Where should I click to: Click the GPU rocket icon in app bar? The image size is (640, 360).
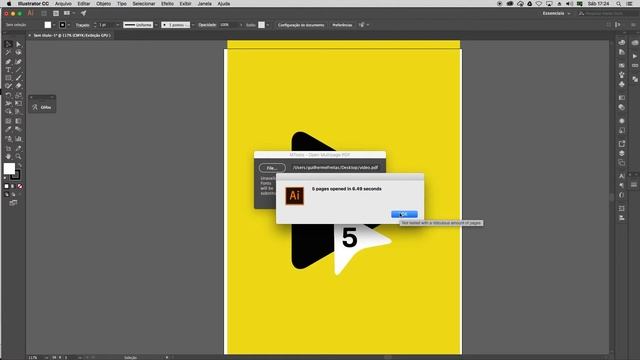[83, 13]
